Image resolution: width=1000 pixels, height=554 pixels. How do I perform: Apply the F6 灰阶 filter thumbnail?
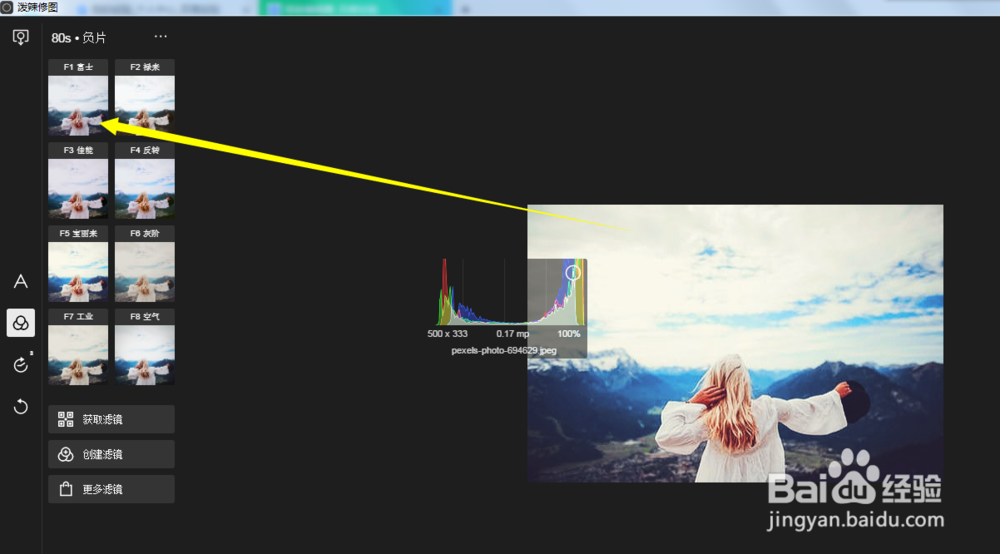pyautogui.click(x=145, y=264)
